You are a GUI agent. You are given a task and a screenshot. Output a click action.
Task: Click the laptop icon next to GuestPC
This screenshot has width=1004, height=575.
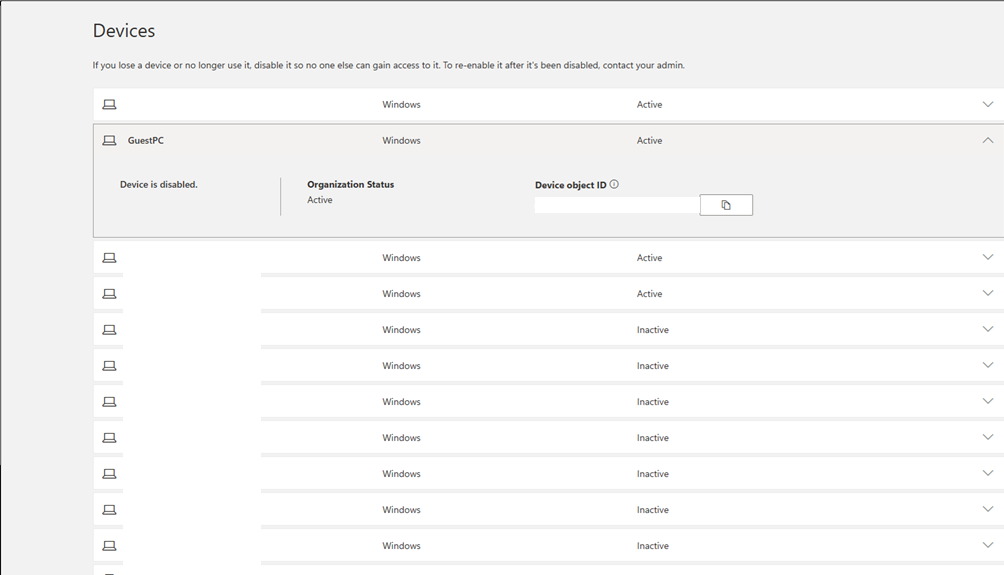click(109, 140)
